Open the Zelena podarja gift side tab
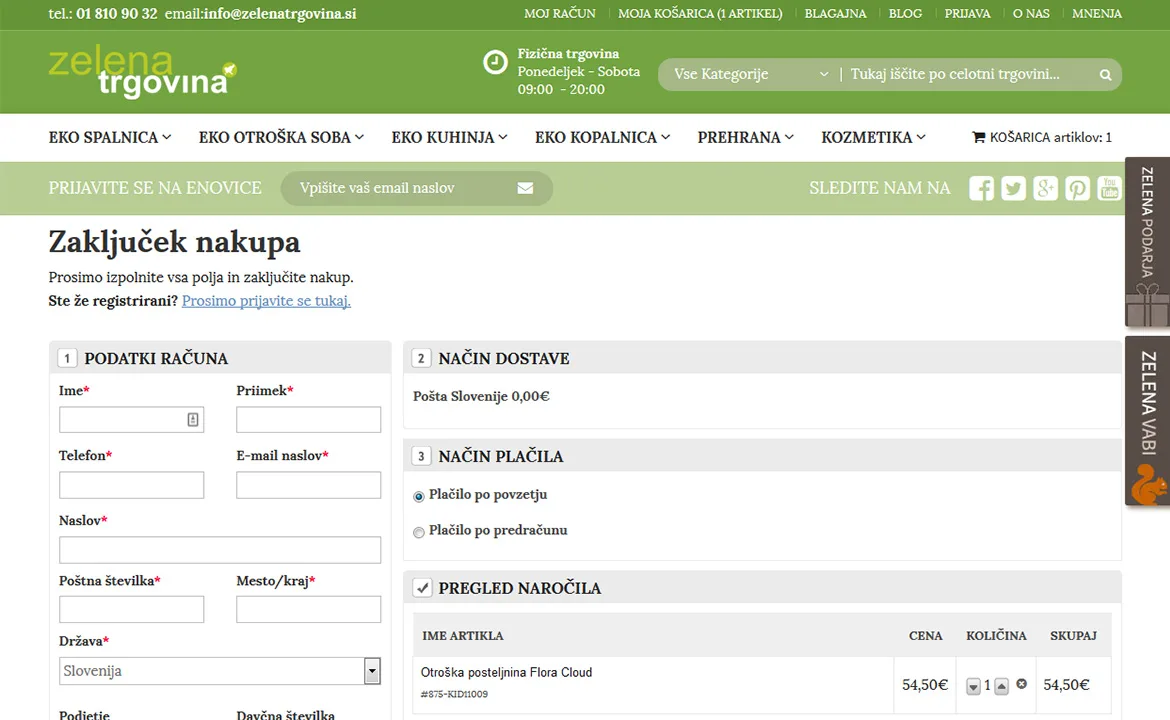The height and width of the screenshot is (720, 1170). point(1148,242)
